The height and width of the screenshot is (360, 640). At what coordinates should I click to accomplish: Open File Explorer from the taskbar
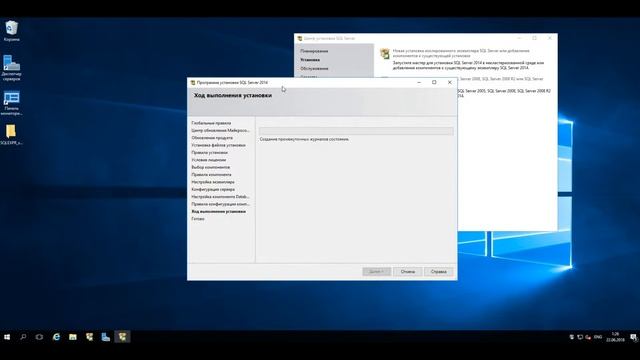(73, 337)
